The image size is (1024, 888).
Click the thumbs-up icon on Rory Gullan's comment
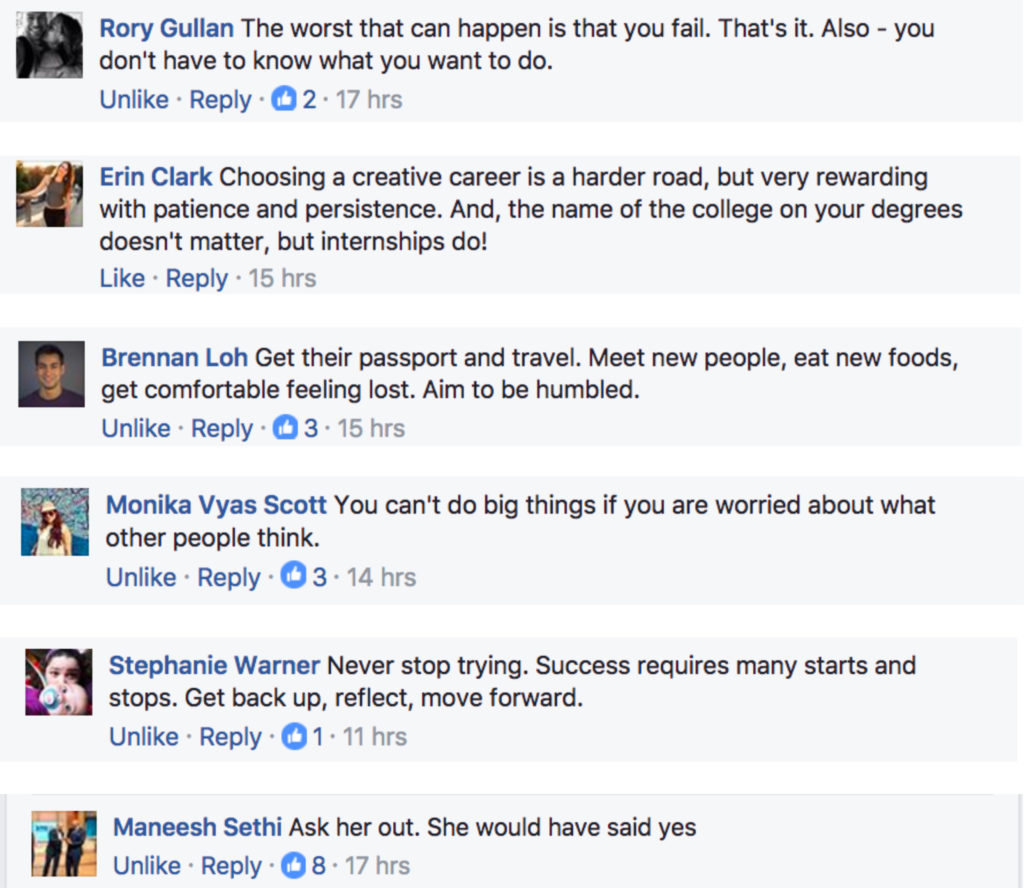tap(285, 99)
